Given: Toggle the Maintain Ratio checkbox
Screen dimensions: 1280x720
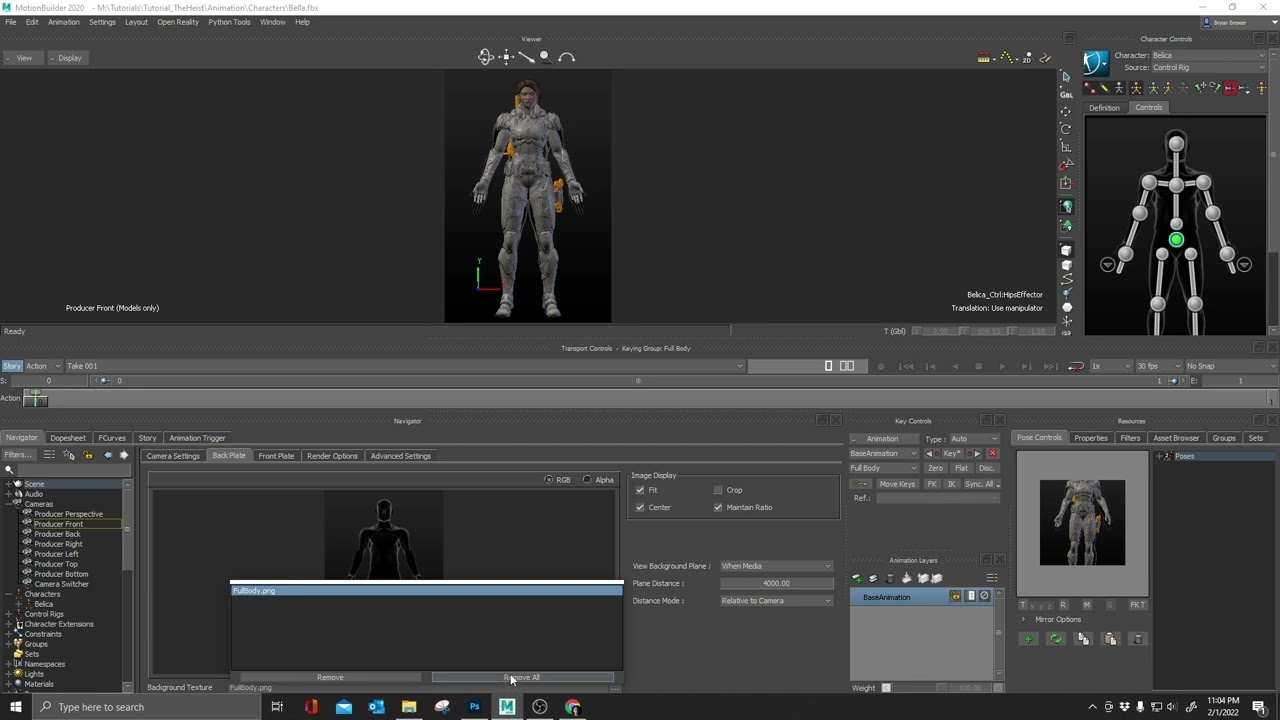Looking at the screenshot, I should (718, 507).
